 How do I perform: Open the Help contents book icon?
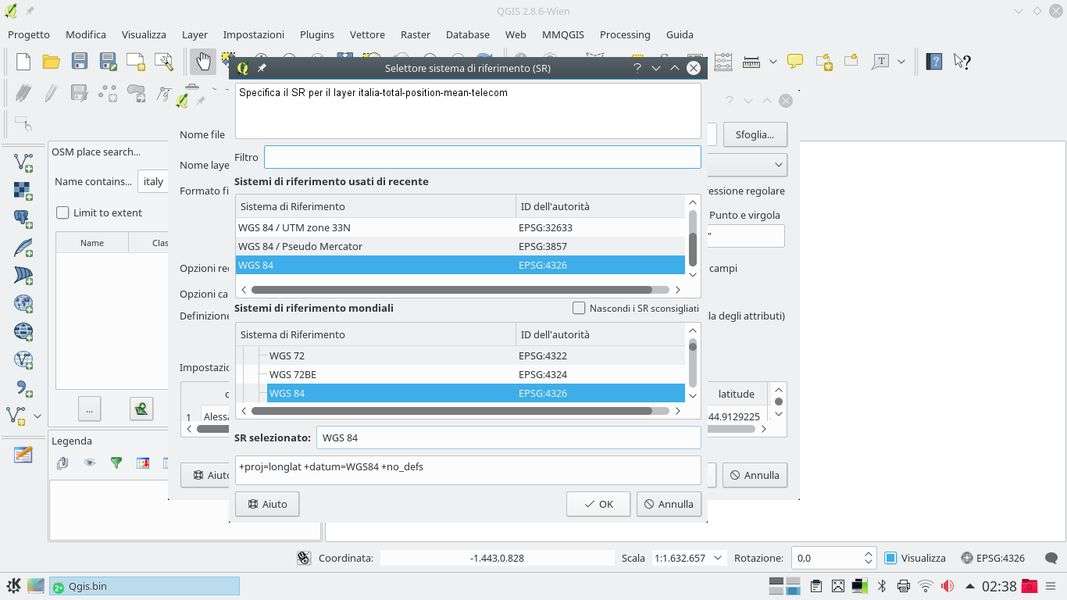pos(934,61)
